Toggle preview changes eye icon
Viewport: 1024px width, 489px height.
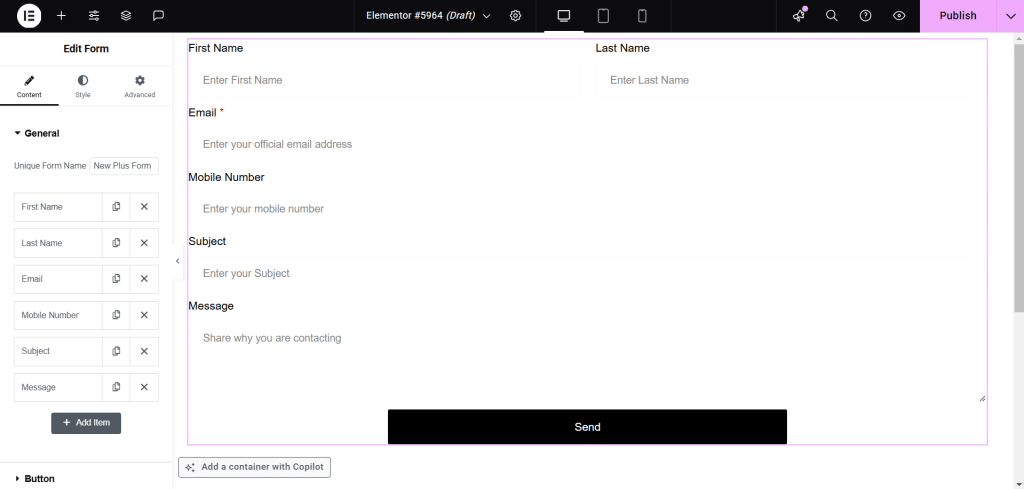[899, 16]
